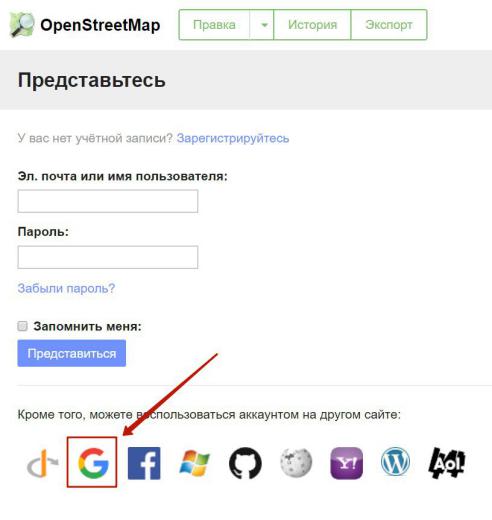This screenshot has width=492, height=520.
Task: Tick the 'Запомнить меня' checkbox
Action: (x=22, y=326)
